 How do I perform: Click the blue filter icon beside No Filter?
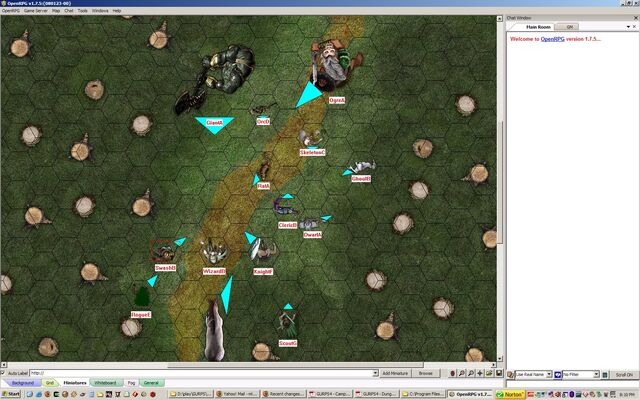click(x=558, y=374)
